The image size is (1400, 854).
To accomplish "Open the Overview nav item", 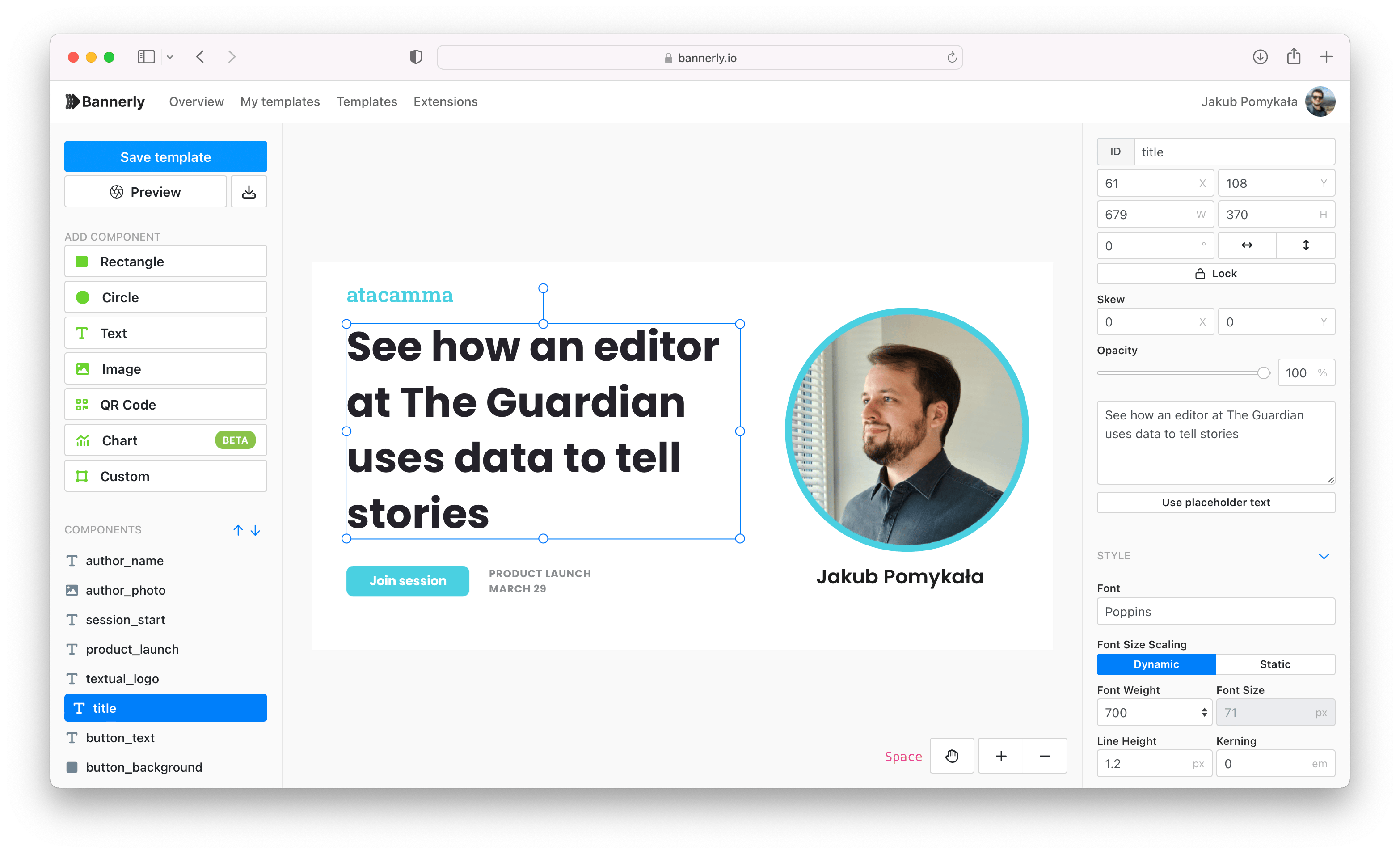I will click(x=196, y=101).
